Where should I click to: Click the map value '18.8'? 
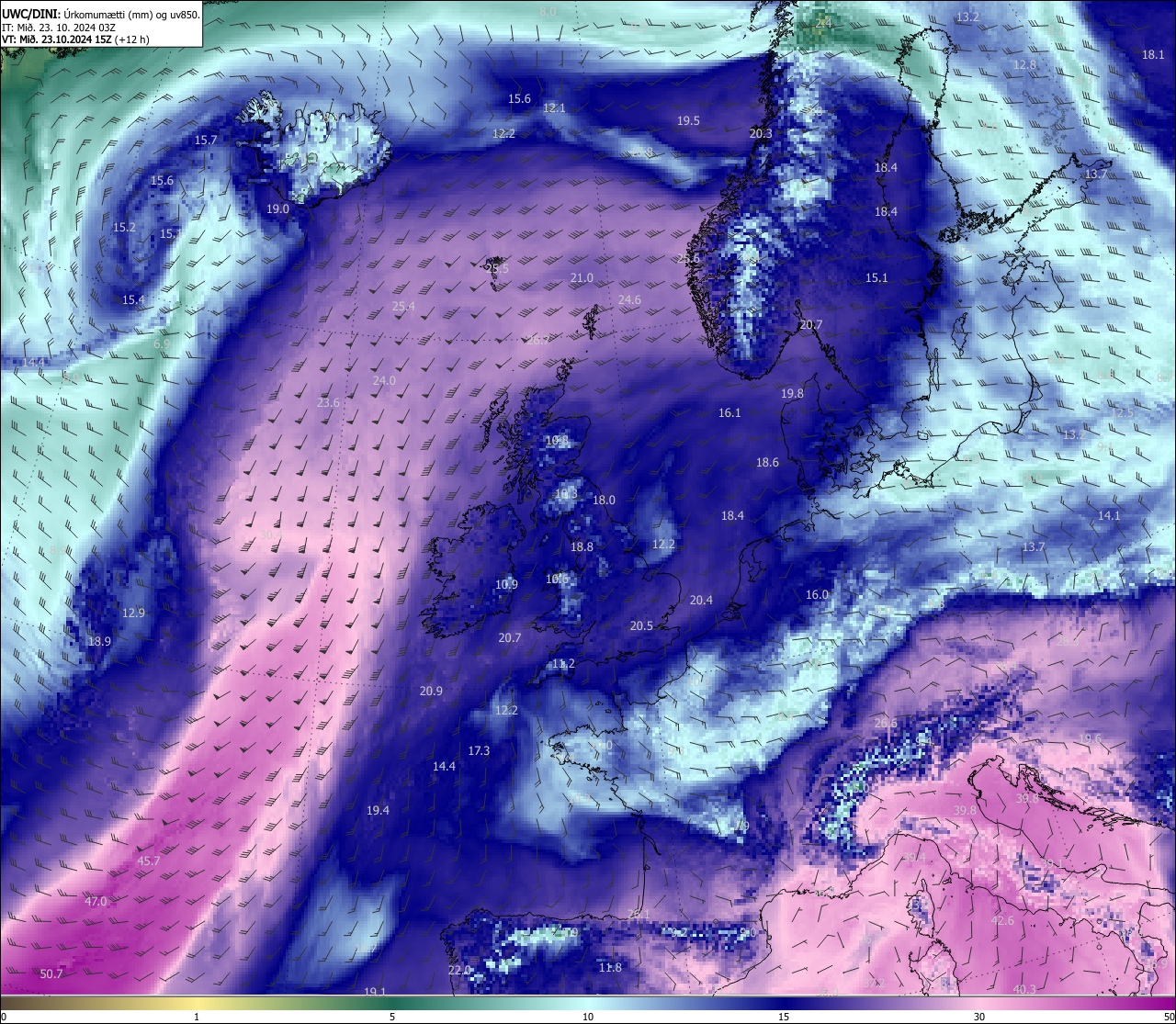point(582,546)
